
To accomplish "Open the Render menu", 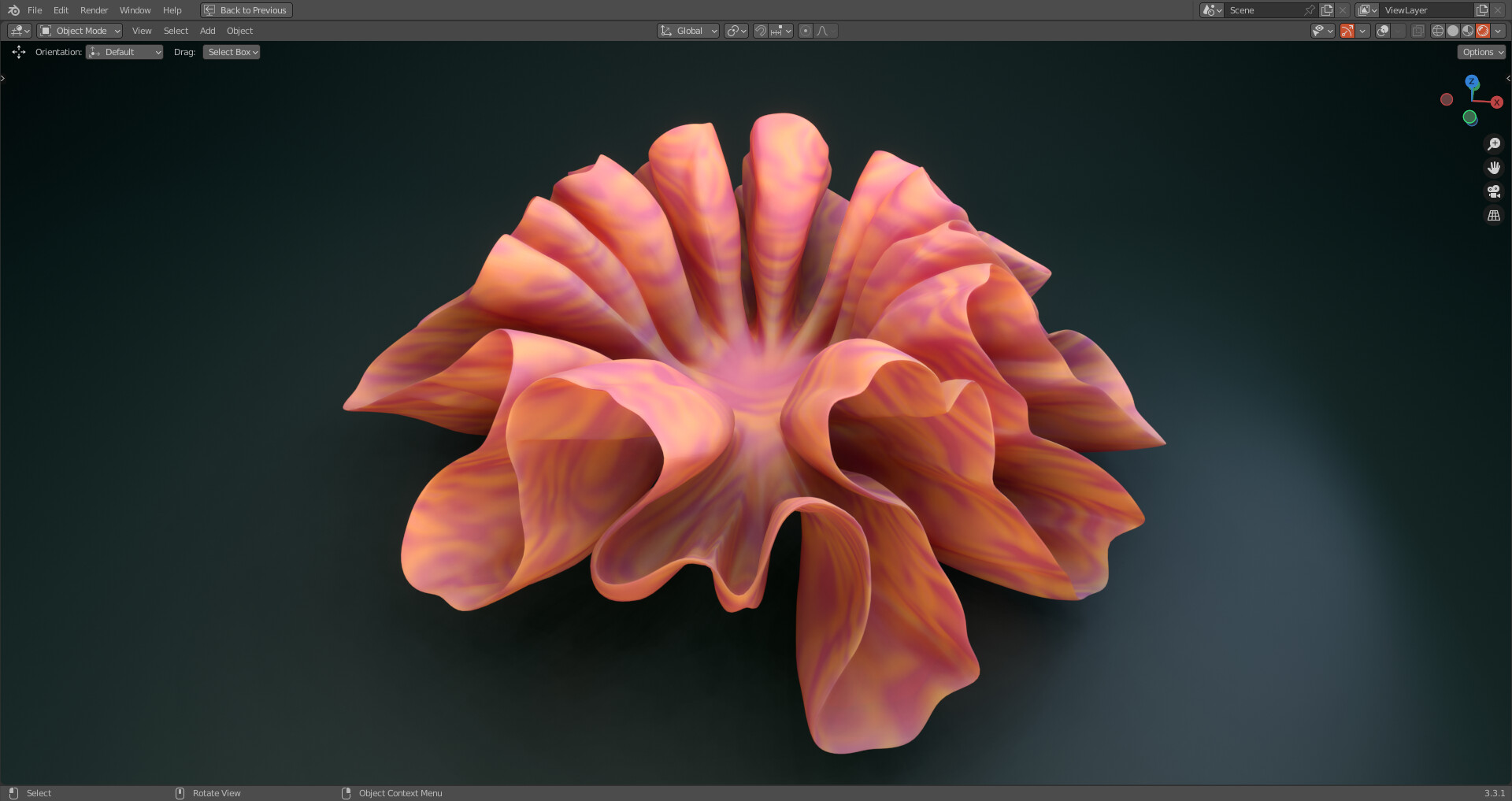I will pyautogui.click(x=94, y=10).
